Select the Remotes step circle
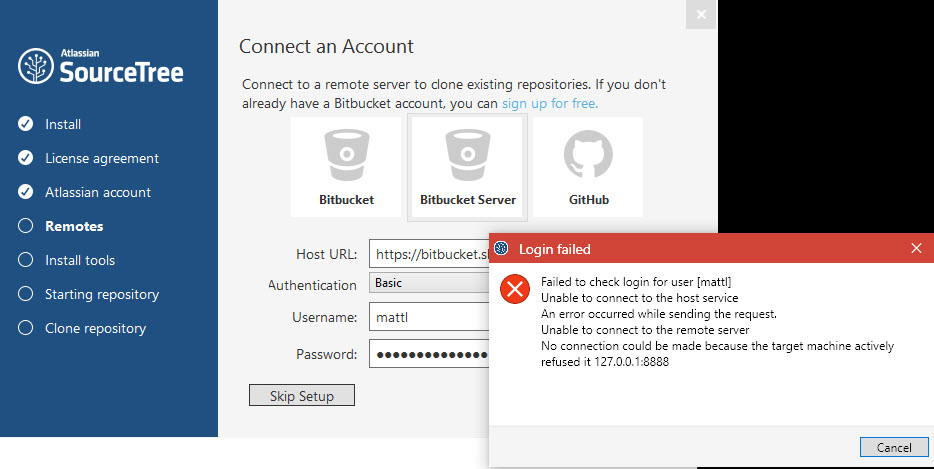The height and width of the screenshot is (469, 934). tap(26, 226)
